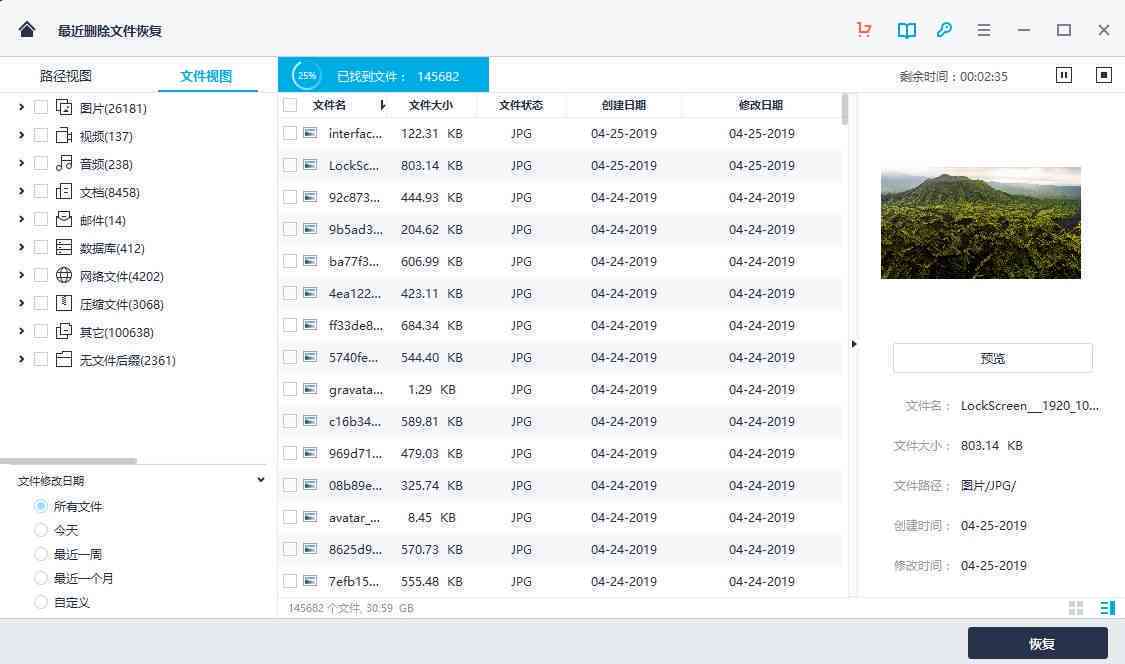Select the 所有文件 radio button
Image resolution: width=1125 pixels, height=664 pixels.
coord(41,506)
